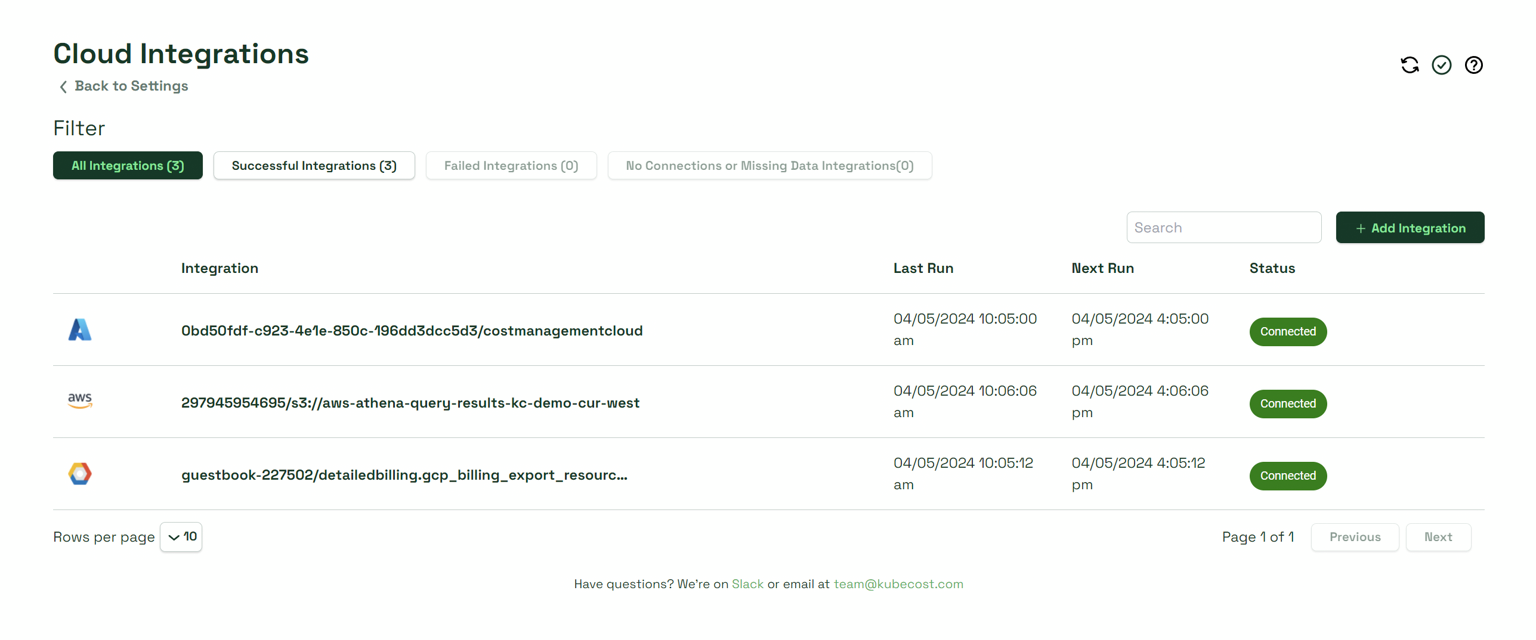Click the AWS logo icon
The image size is (1536, 640).
(x=80, y=401)
